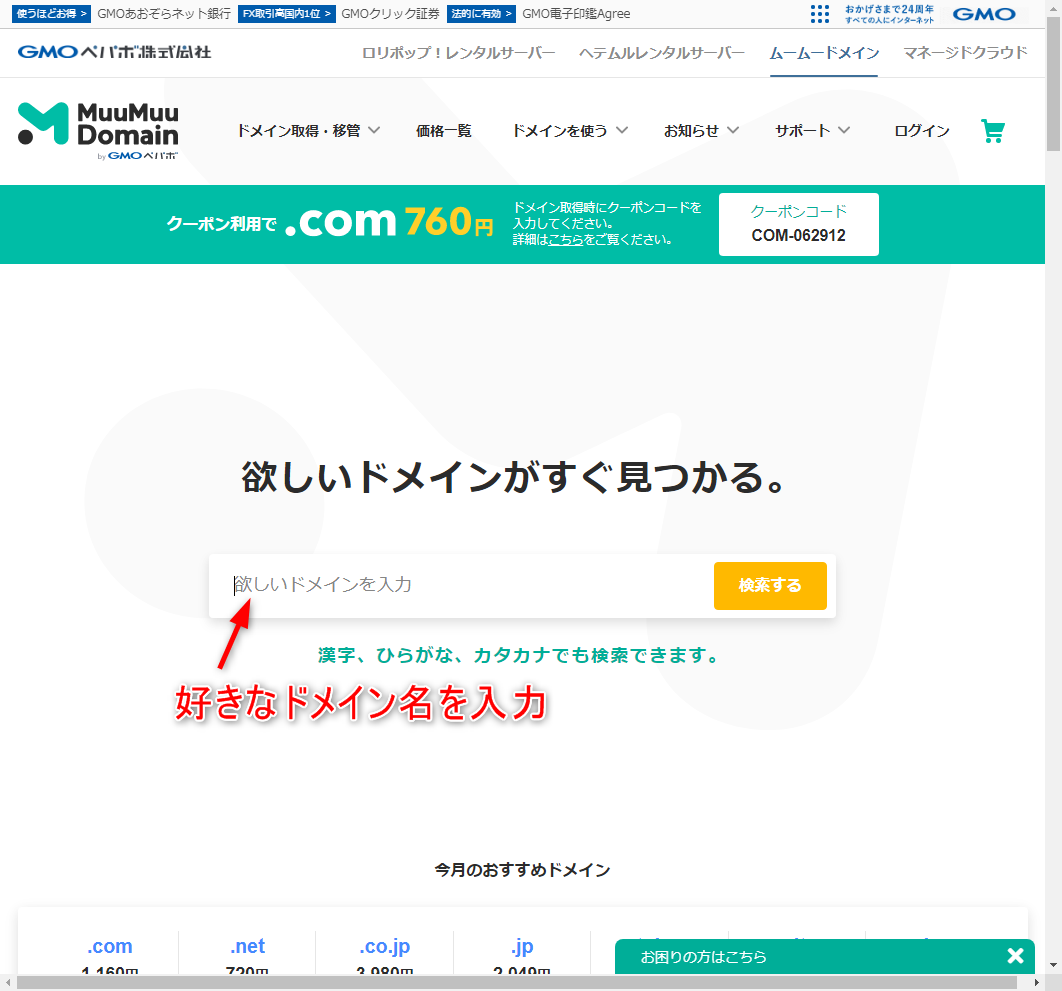Click the GMO Pepabo company logo
The width and height of the screenshot is (1062, 991).
[x=114, y=52]
